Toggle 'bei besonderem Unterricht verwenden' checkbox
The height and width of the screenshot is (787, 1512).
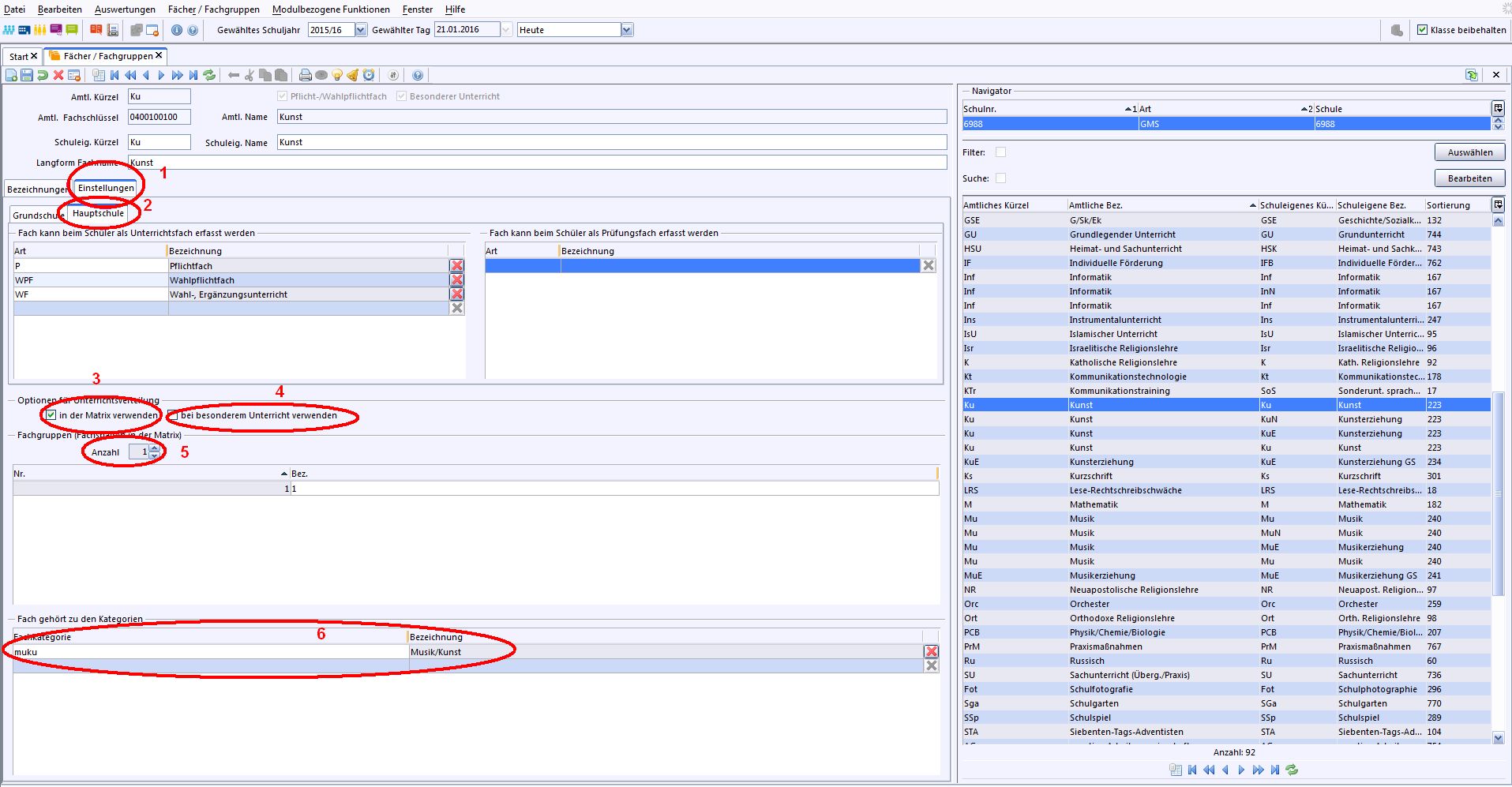pos(174,415)
